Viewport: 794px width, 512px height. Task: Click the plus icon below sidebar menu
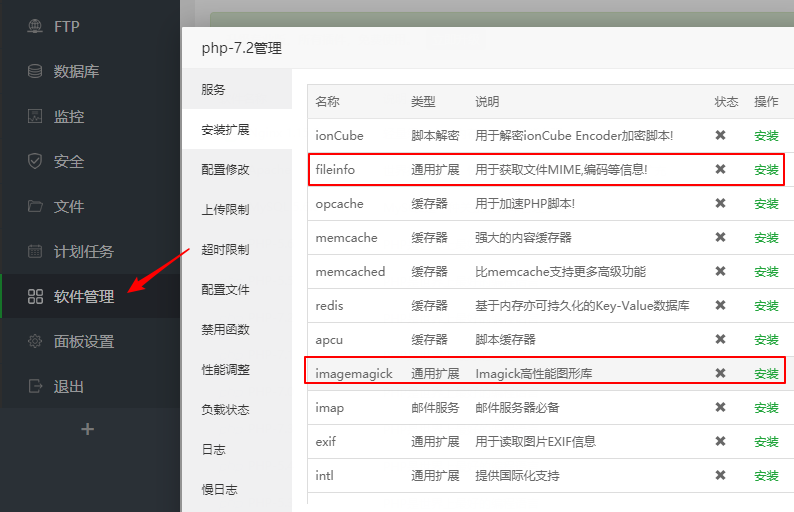88,429
